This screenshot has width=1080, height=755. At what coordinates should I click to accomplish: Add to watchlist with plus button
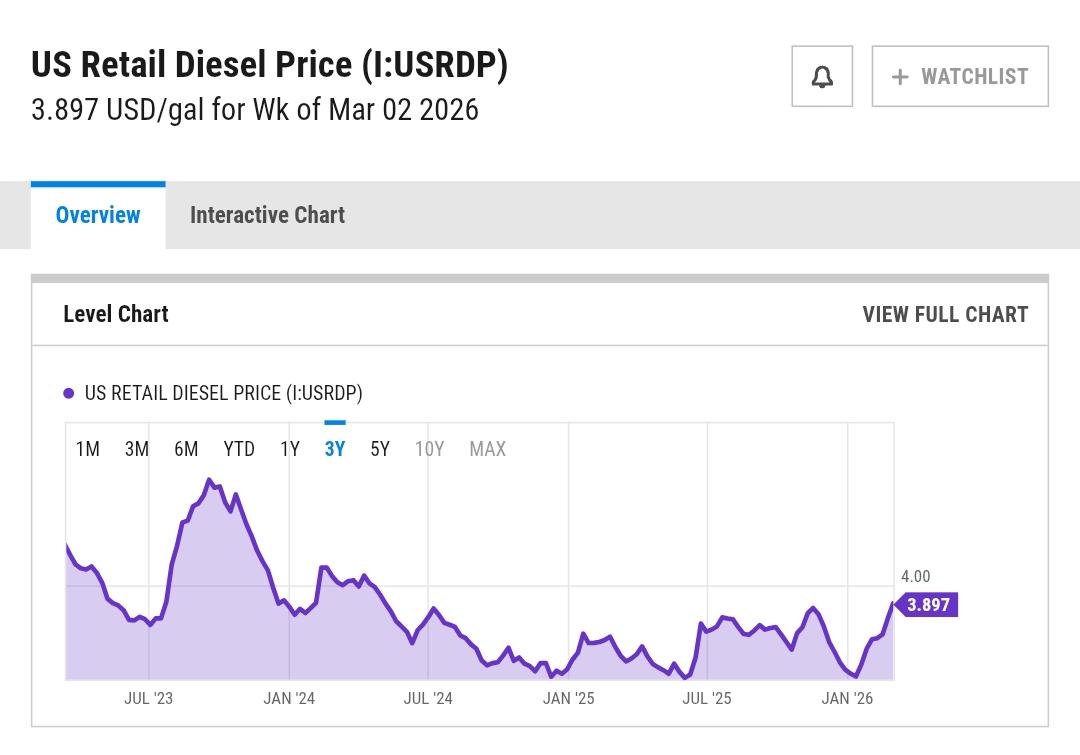(960, 77)
